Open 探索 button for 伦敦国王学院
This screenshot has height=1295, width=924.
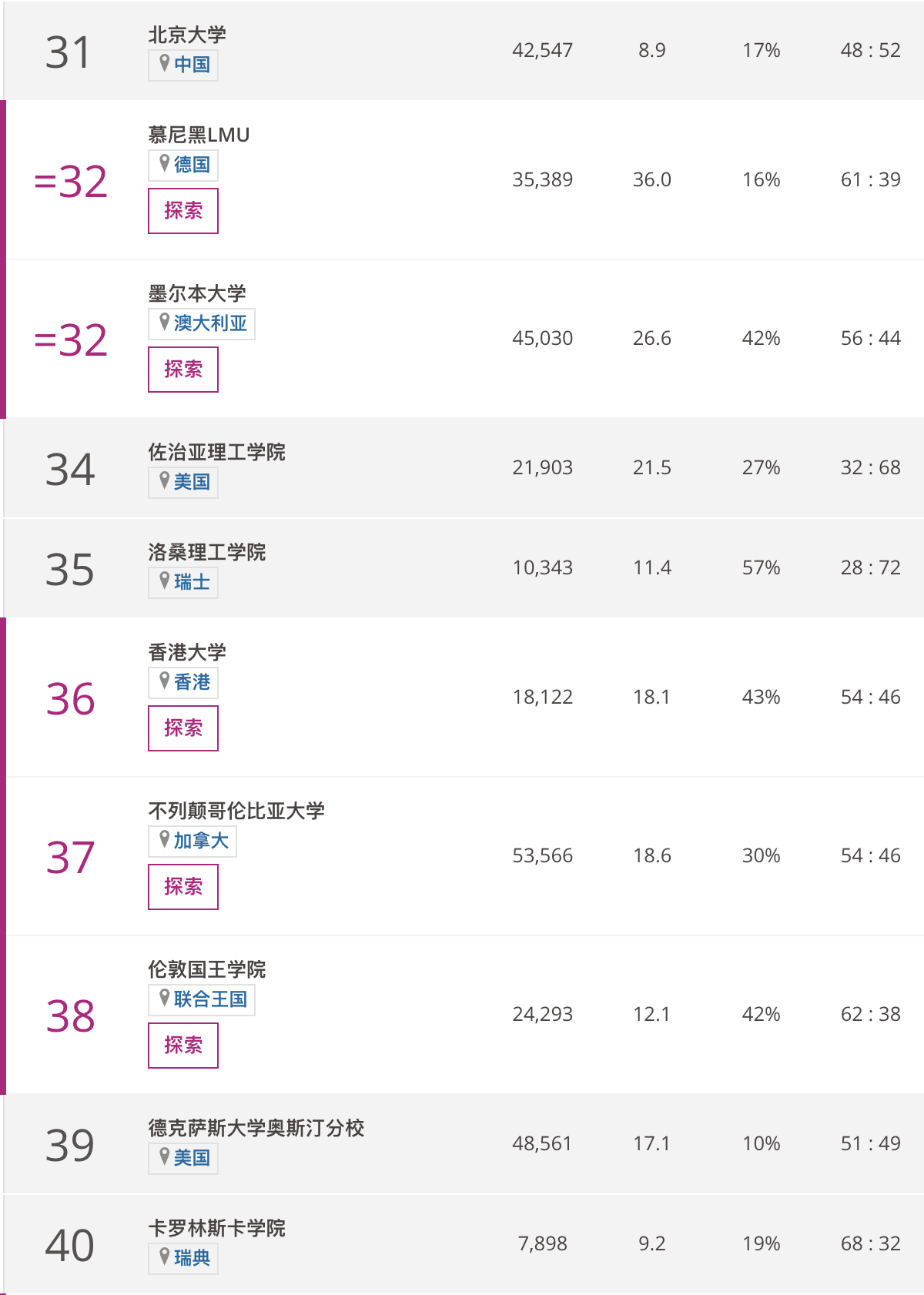click(183, 1046)
